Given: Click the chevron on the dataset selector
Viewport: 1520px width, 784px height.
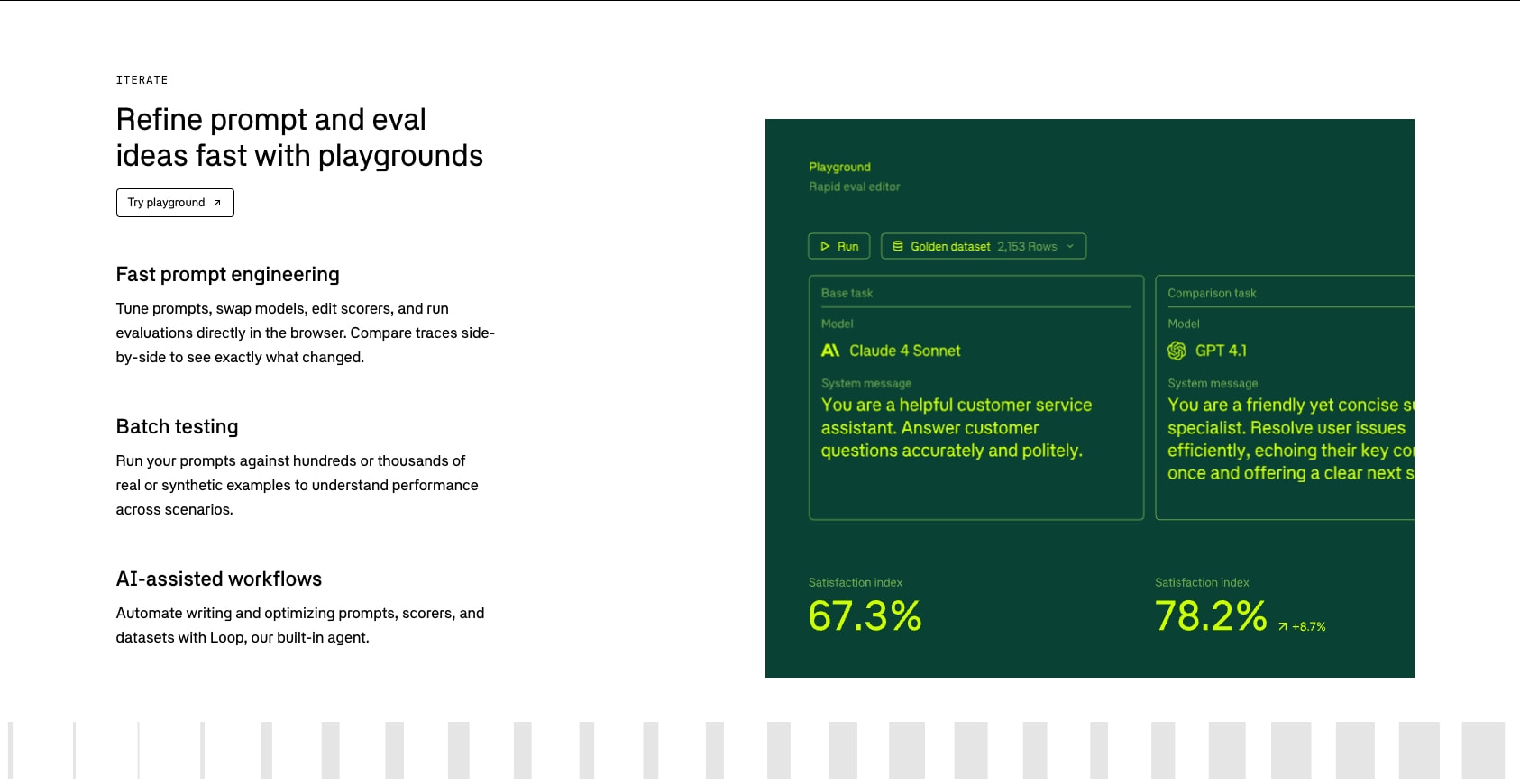Looking at the screenshot, I should (1070, 246).
